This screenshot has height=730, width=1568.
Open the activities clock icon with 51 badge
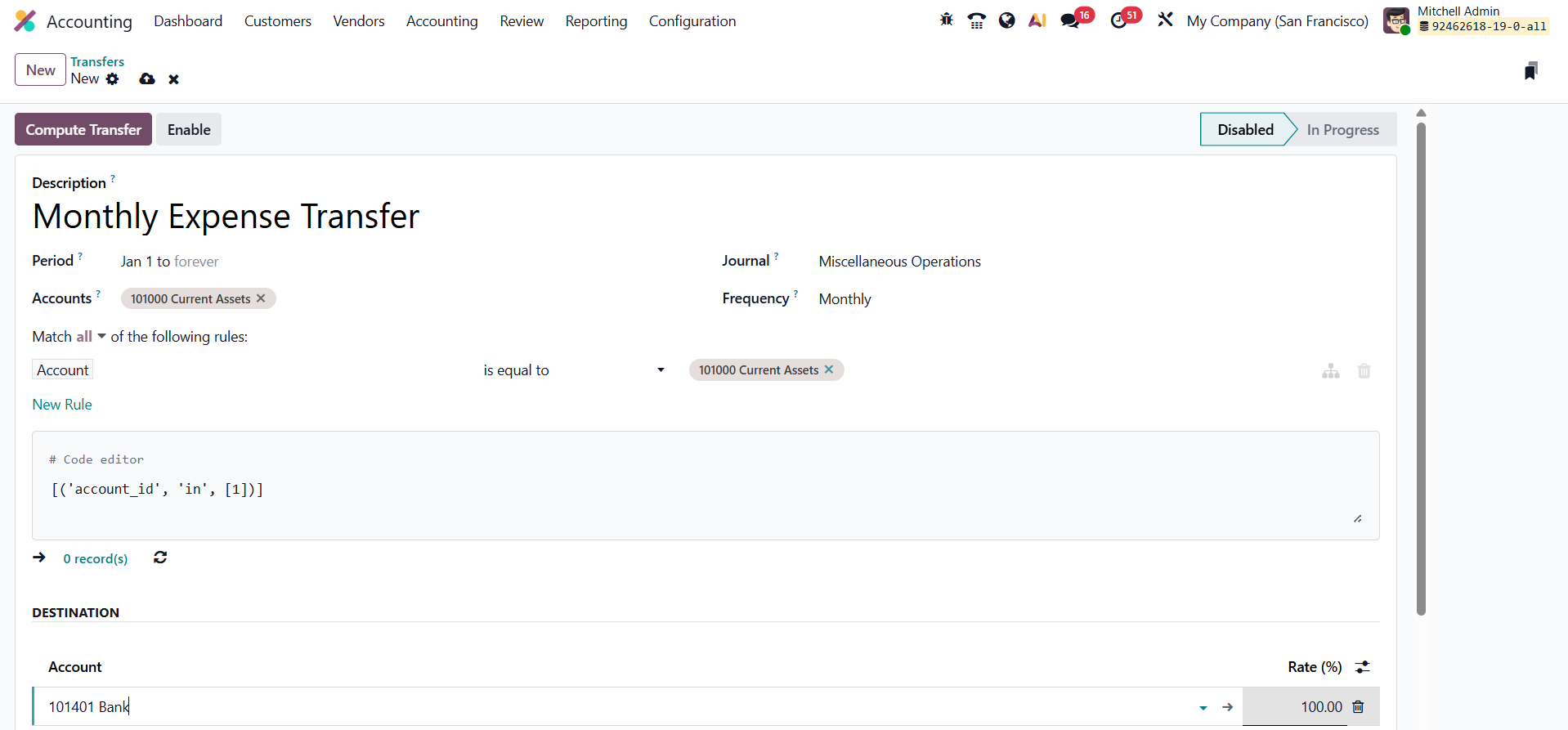[x=1118, y=20]
